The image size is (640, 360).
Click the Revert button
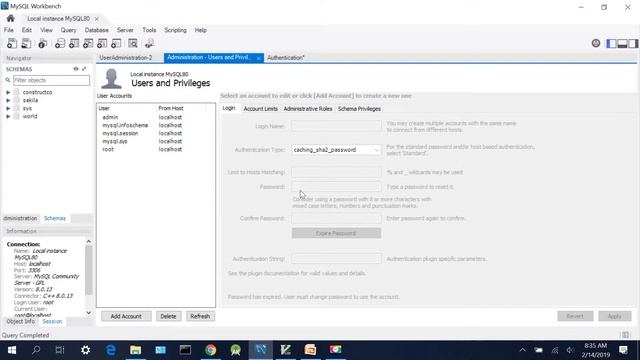click(575, 316)
